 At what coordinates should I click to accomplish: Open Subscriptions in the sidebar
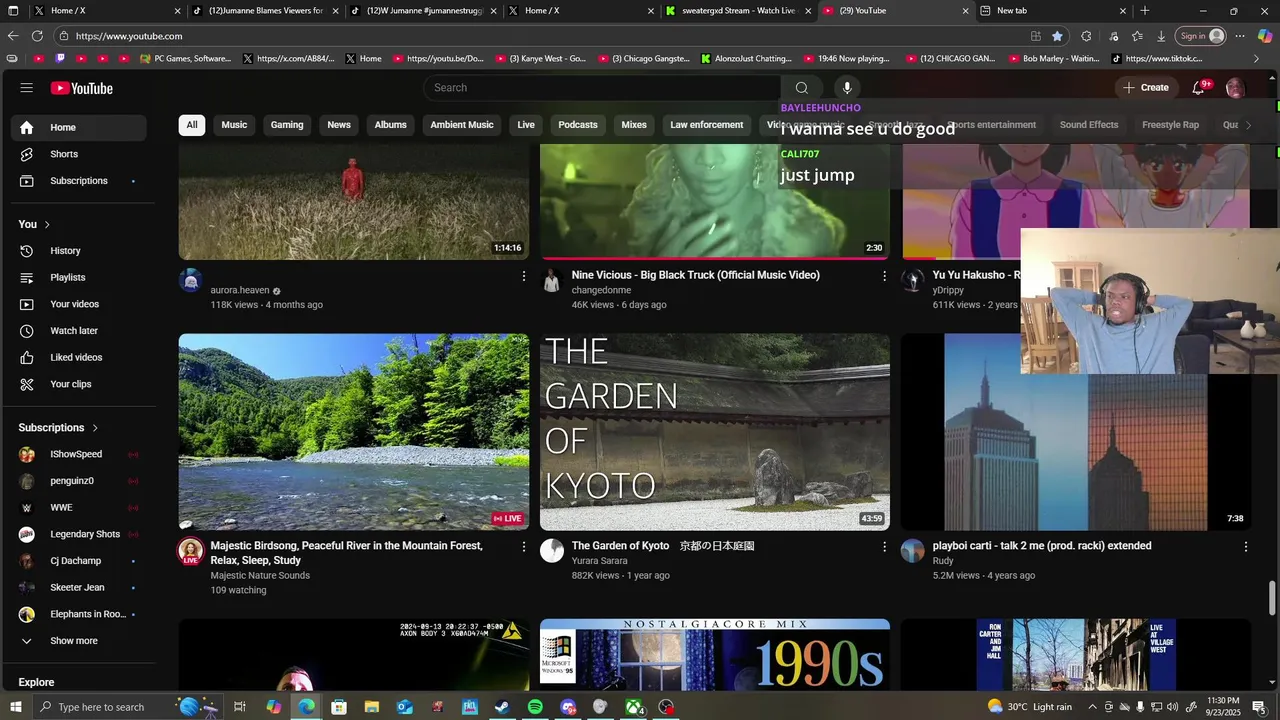(x=79, y=181)
